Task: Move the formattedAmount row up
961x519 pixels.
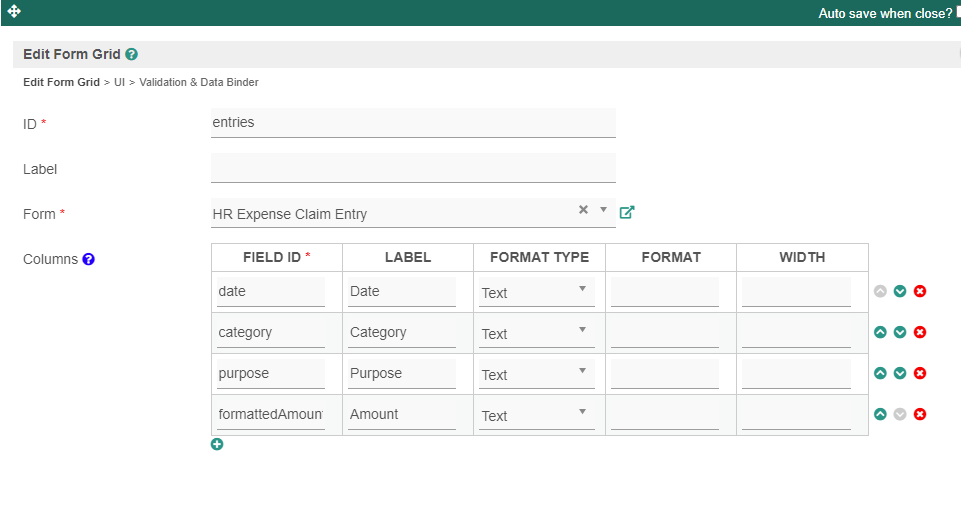Action: point(880,414)
